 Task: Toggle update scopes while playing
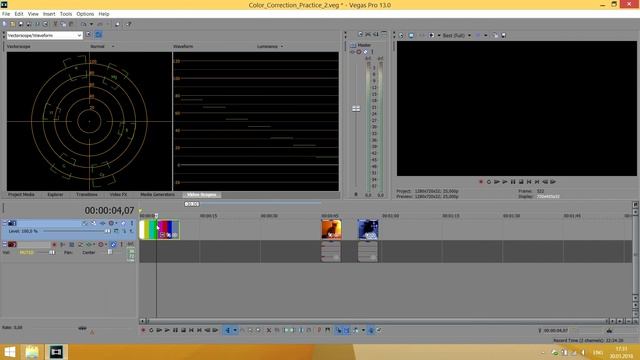98,35
